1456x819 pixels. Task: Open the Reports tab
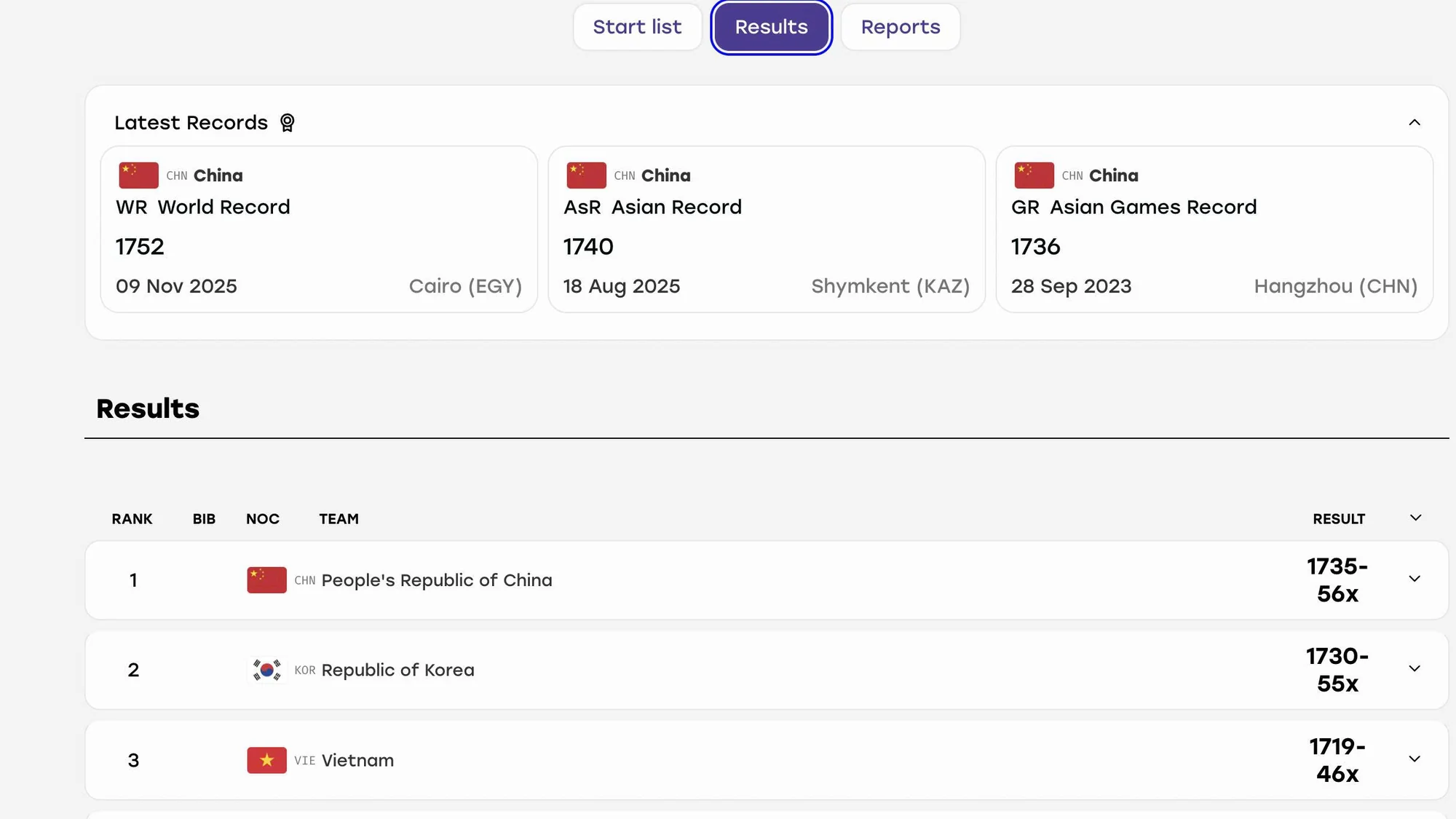pyautogui.click(x=901, y=27)
